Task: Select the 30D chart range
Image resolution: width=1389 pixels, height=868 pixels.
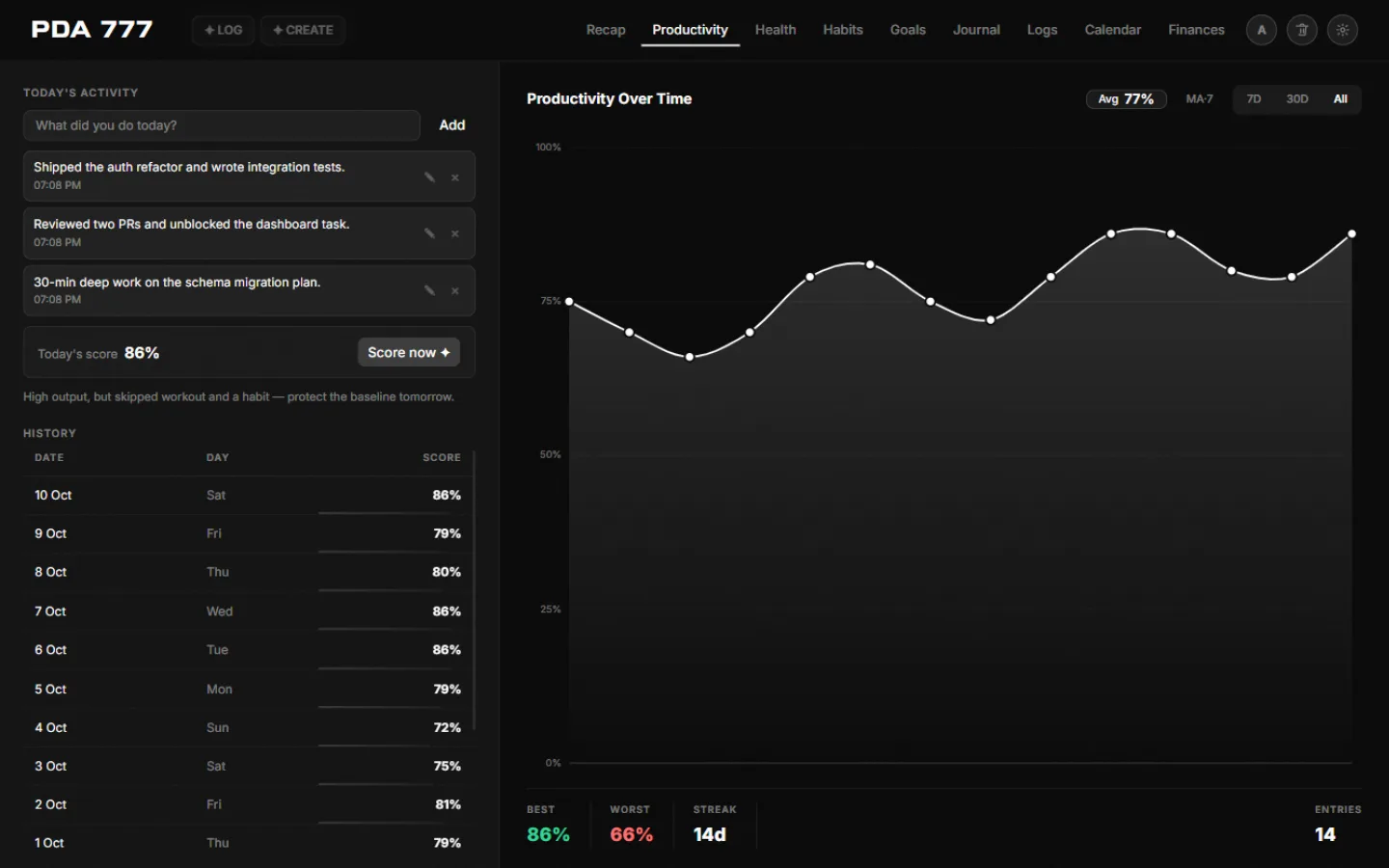Action: click(1296, 99)
